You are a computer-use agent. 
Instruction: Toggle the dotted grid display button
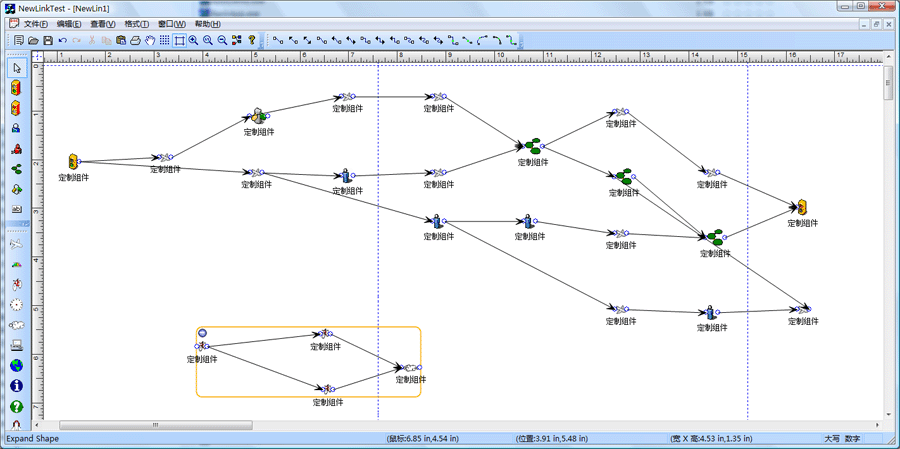point(165,41)
